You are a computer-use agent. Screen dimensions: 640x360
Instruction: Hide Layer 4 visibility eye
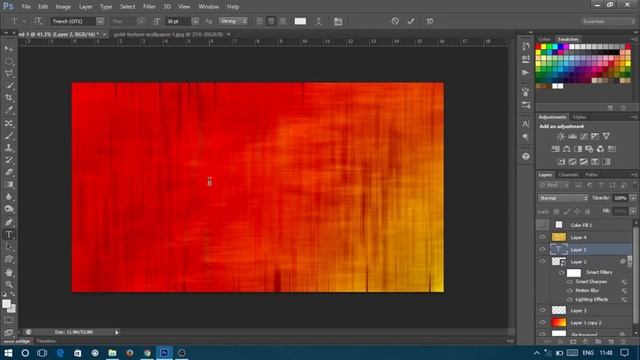(542, 237)
